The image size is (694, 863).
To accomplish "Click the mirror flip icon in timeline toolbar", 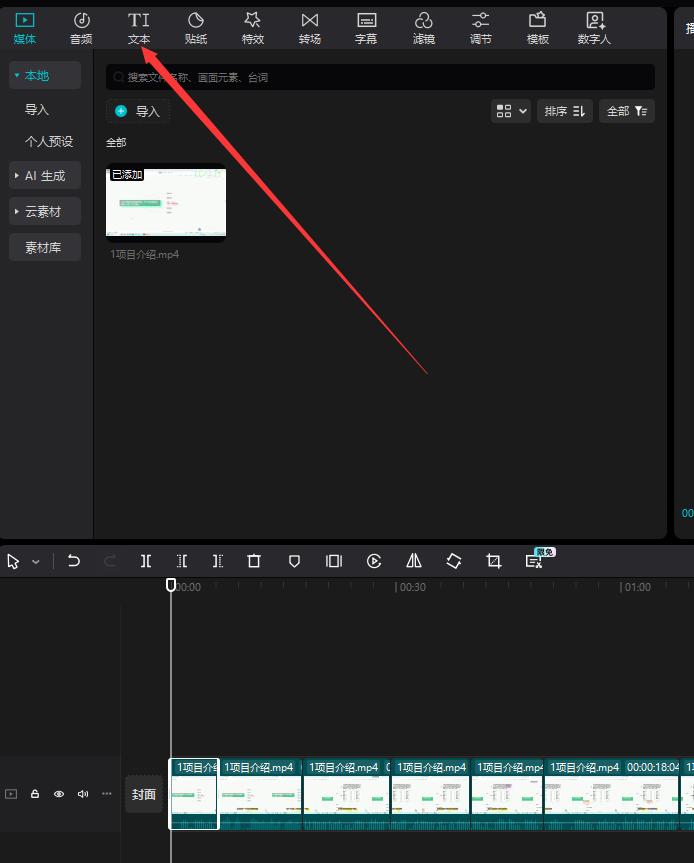I will point(414,562).
